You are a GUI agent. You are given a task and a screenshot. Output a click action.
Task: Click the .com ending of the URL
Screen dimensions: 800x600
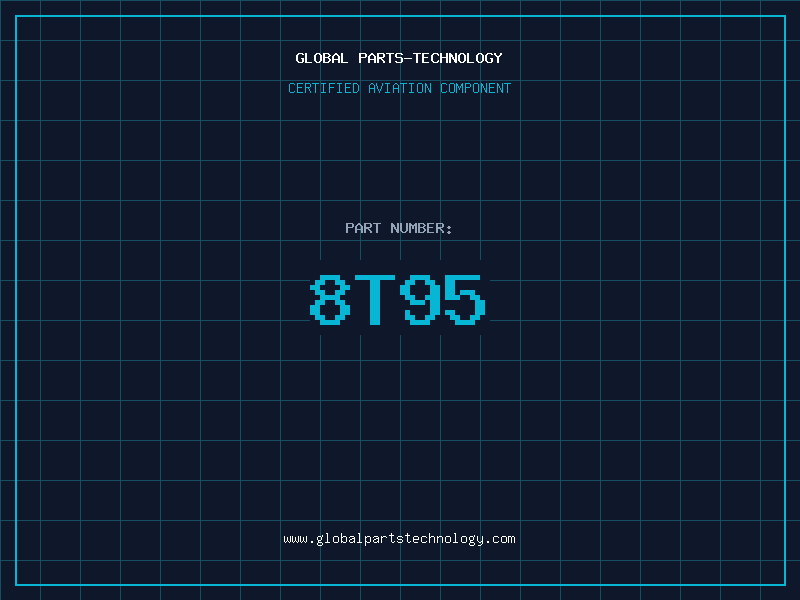point(500,539)
